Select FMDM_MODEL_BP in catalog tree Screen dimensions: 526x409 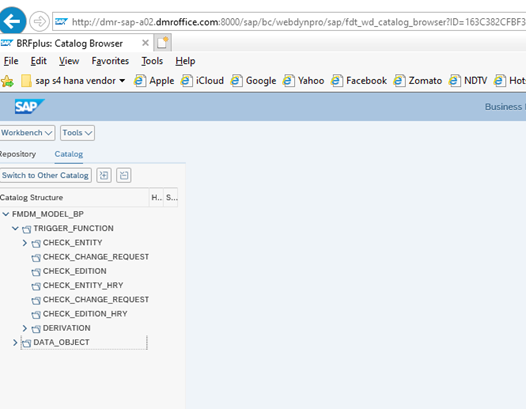click(48, 214)
